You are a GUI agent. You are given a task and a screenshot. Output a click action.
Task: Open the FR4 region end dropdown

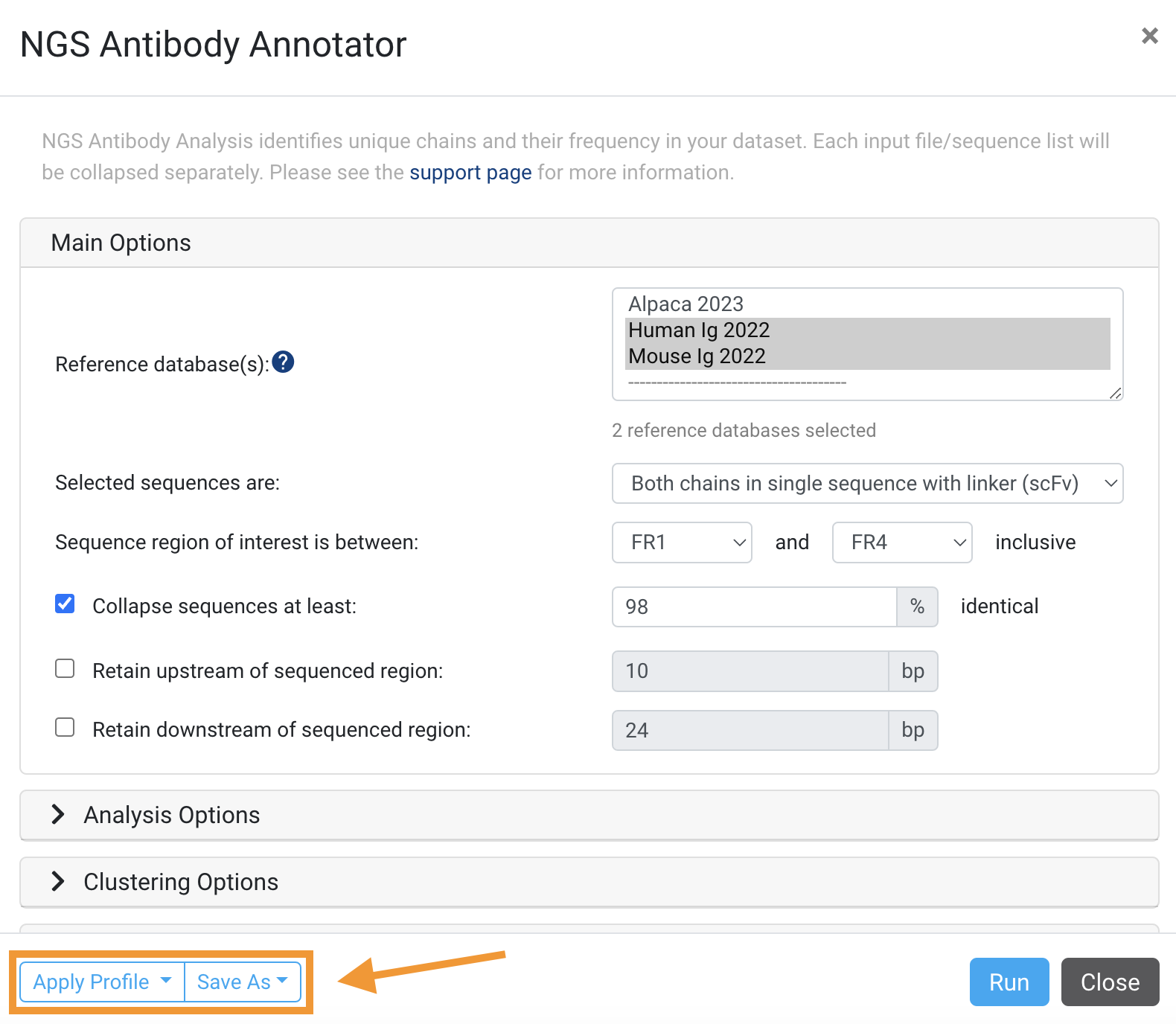tap(902, 543)
